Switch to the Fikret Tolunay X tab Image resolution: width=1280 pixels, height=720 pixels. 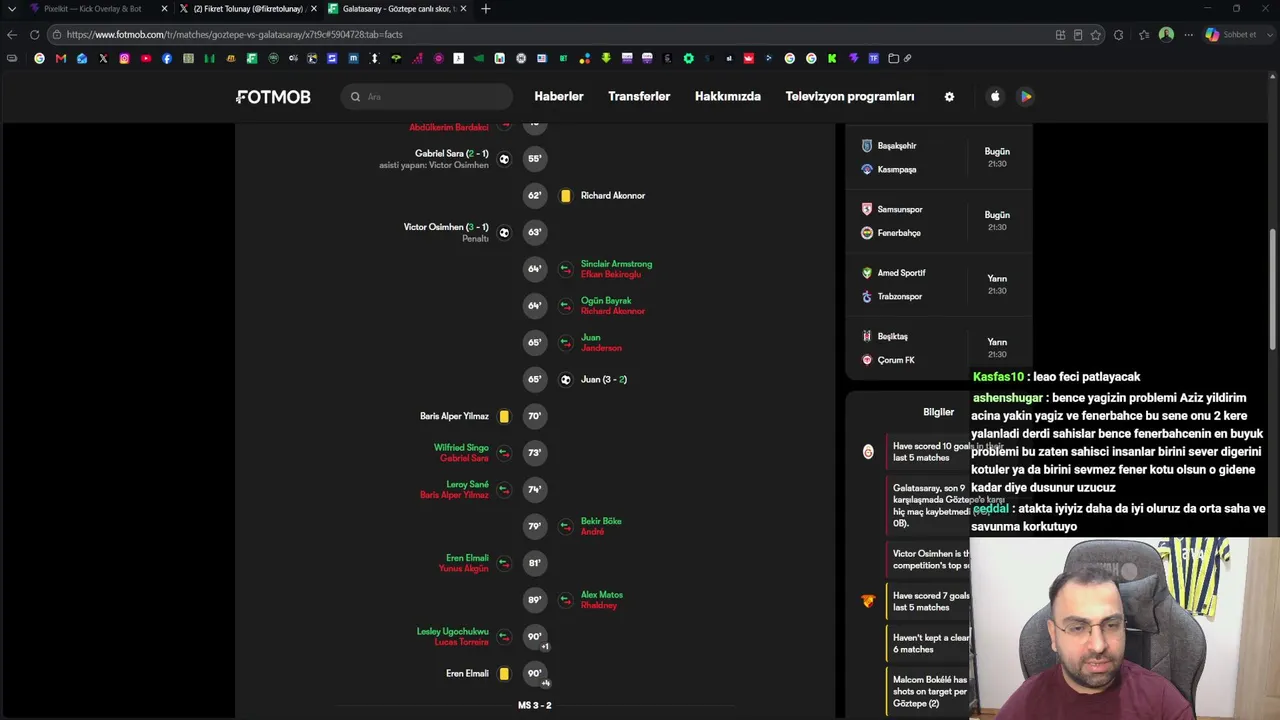249,9
